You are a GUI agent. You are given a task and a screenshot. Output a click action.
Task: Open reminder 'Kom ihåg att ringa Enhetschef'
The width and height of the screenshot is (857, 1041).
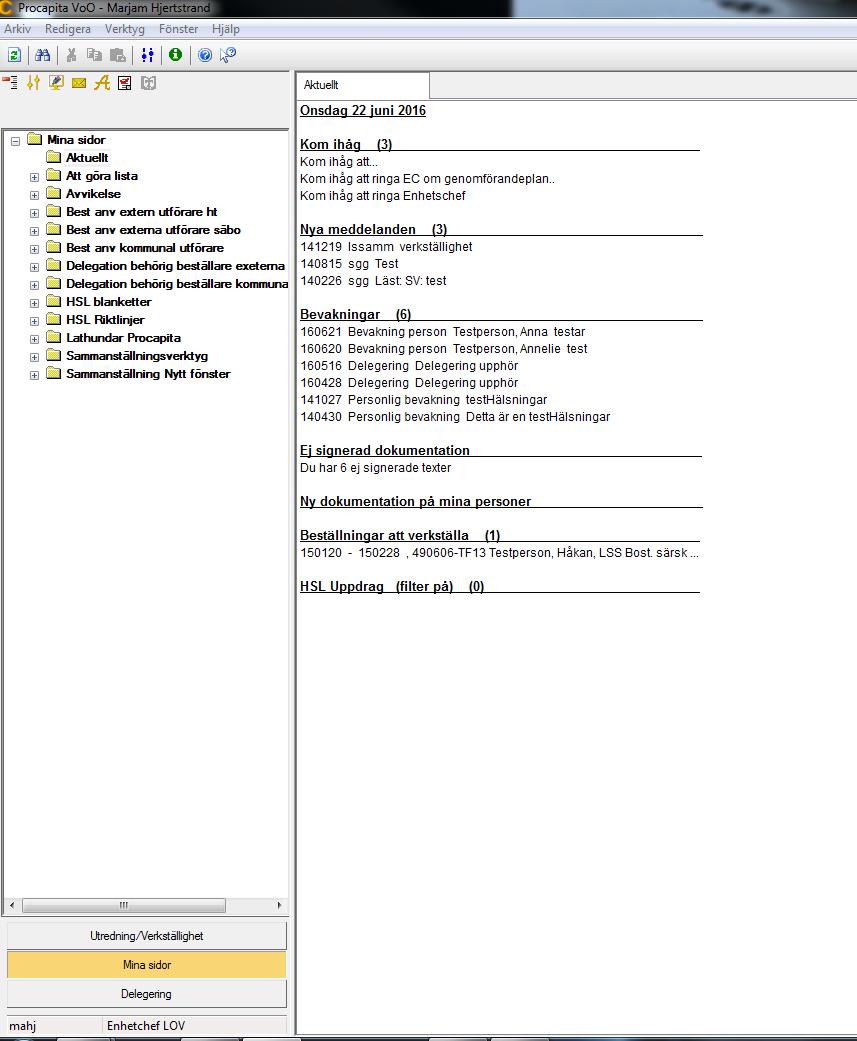(x=382, y=196)
